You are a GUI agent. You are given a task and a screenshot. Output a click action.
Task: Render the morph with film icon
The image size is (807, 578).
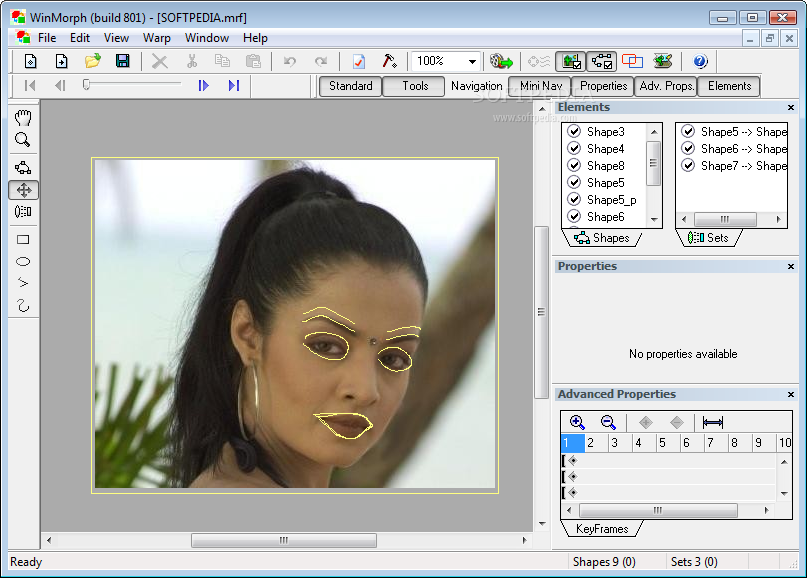coord(501,62)
